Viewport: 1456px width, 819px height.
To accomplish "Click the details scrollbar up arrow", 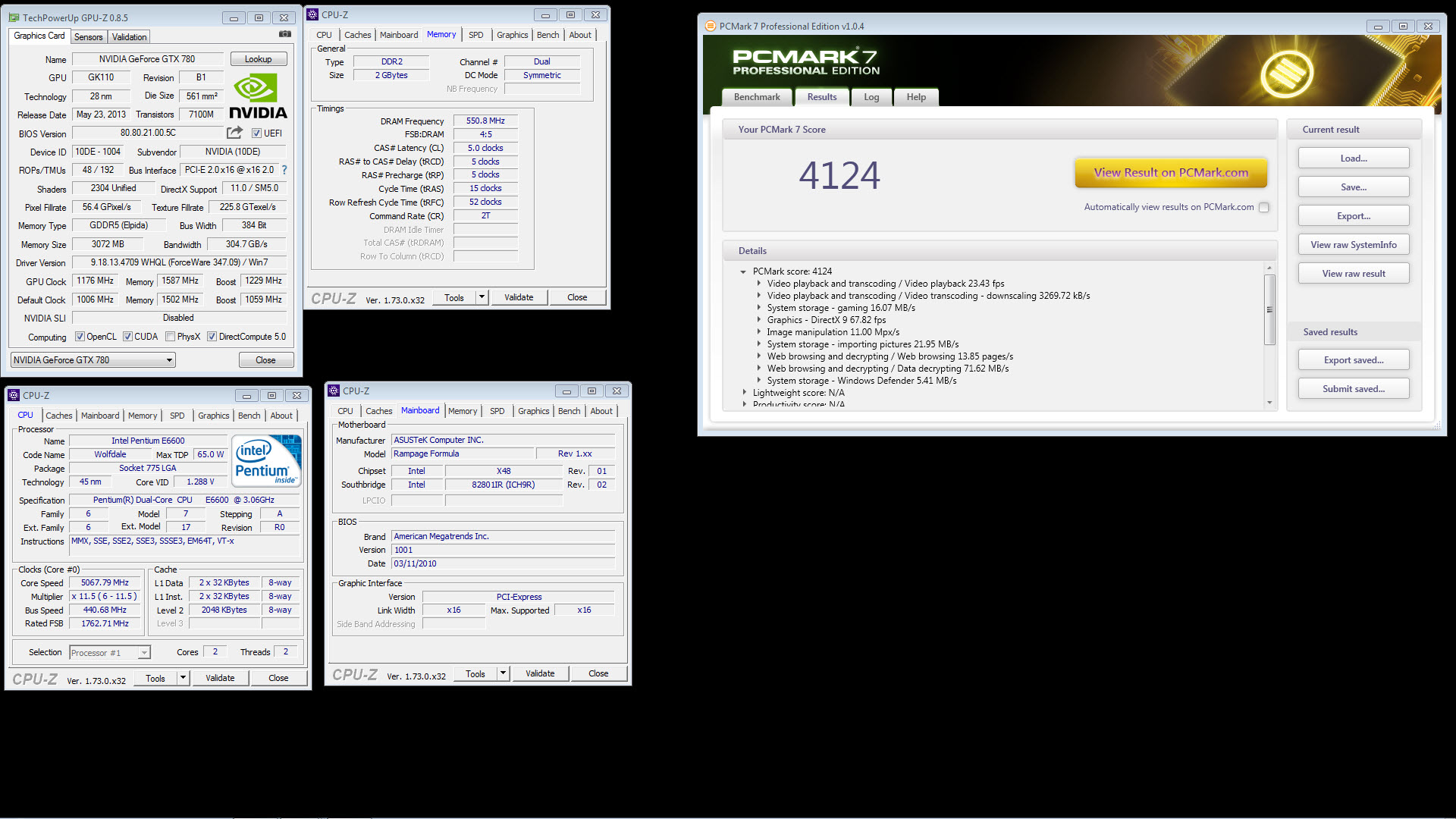I will tap(1269, 268).
